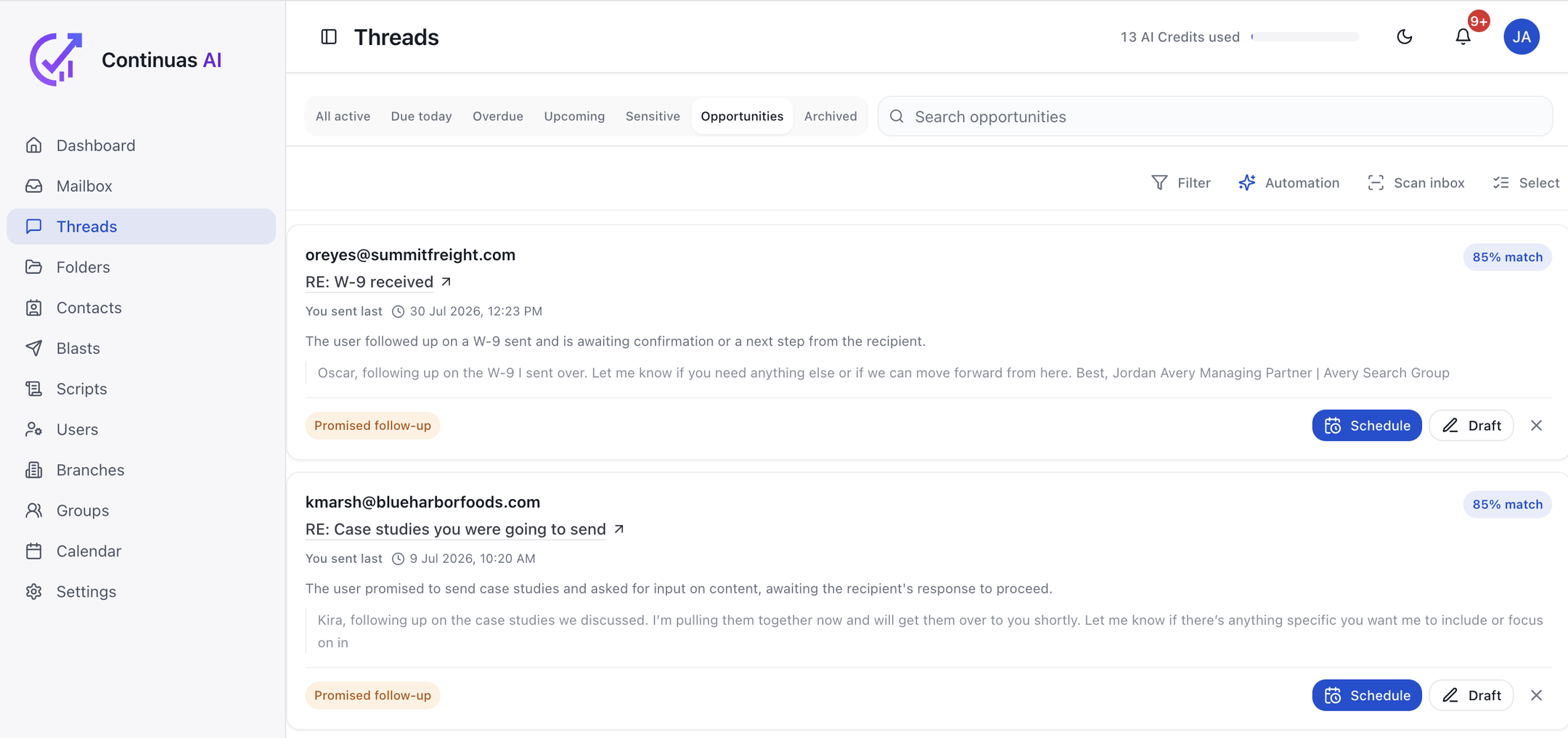
Task: Click Promised follow-up tag on W-9 thread
Action: tap(372, 426)
